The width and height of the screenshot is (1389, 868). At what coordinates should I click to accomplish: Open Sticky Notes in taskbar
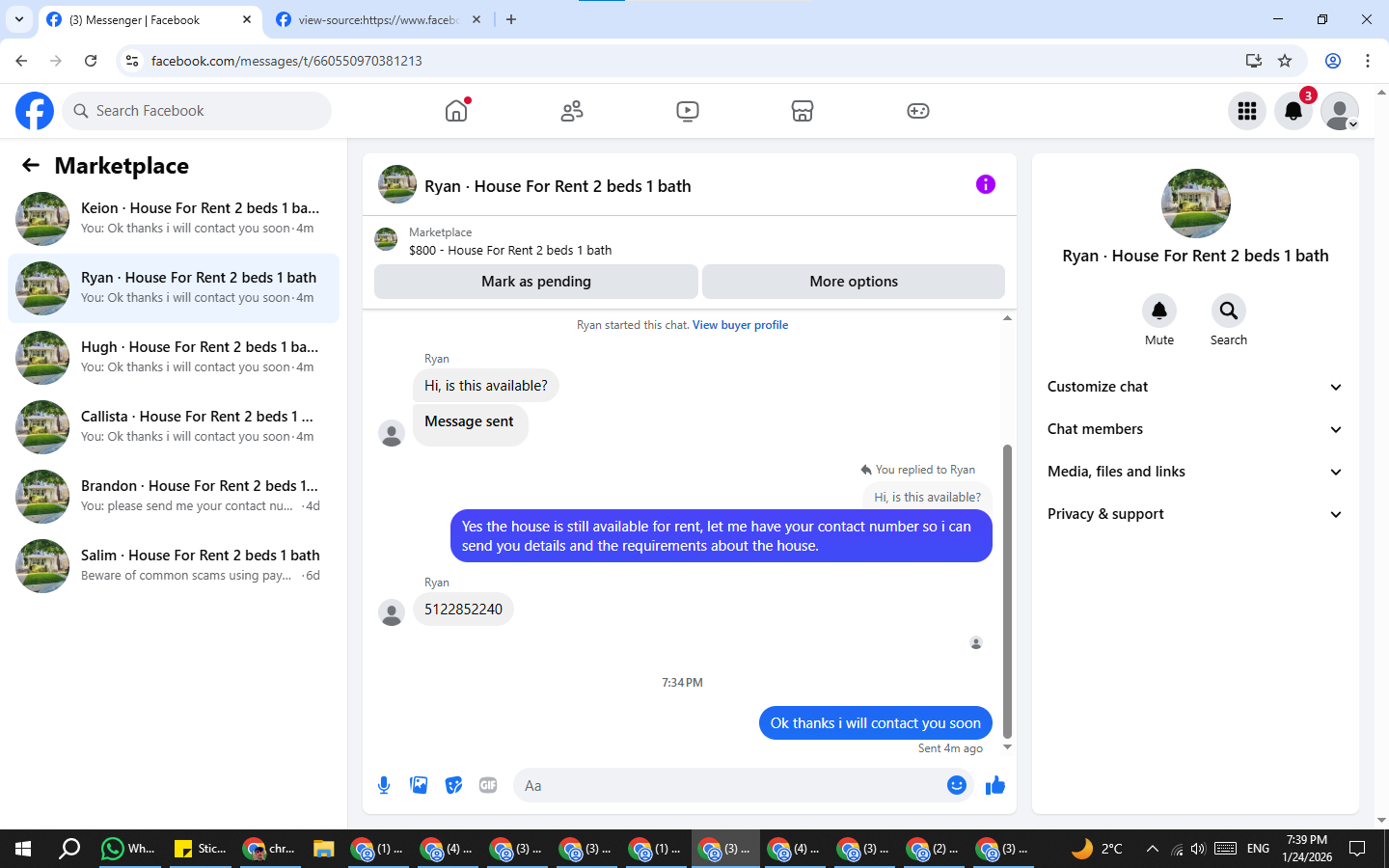coord(199,849)
